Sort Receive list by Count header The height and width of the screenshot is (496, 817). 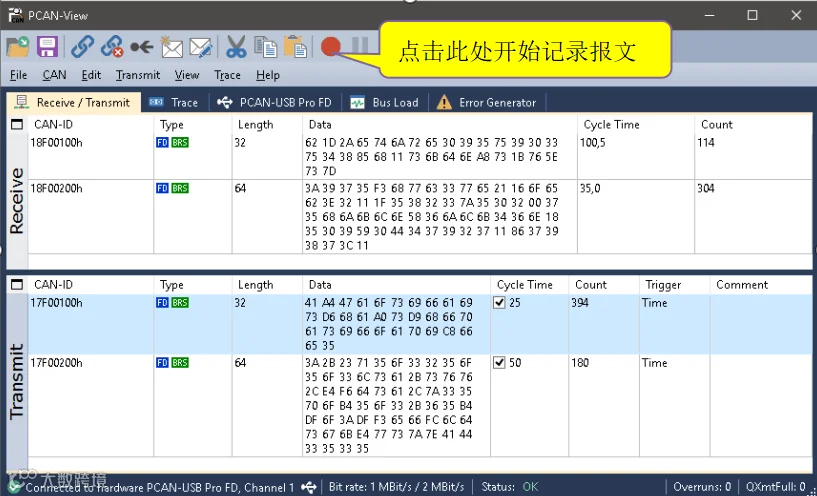(x=752, y=125)
